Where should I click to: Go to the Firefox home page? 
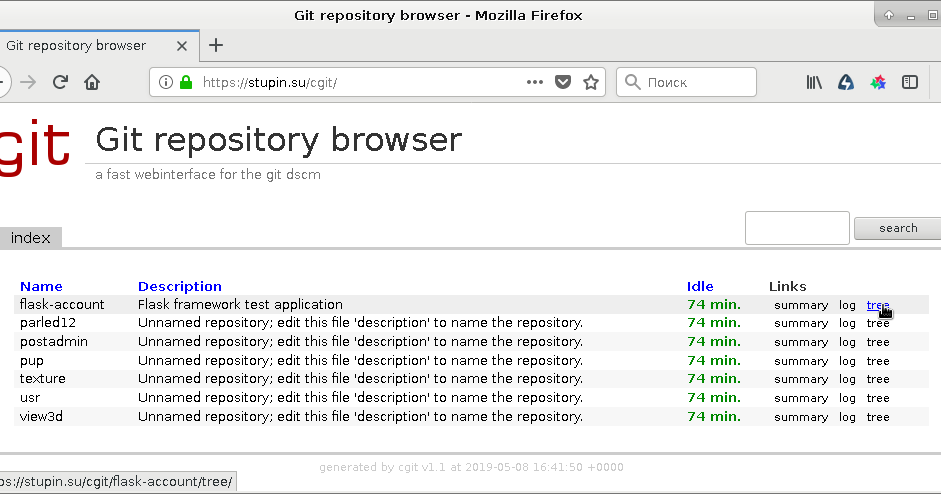[x=92, y=82]
